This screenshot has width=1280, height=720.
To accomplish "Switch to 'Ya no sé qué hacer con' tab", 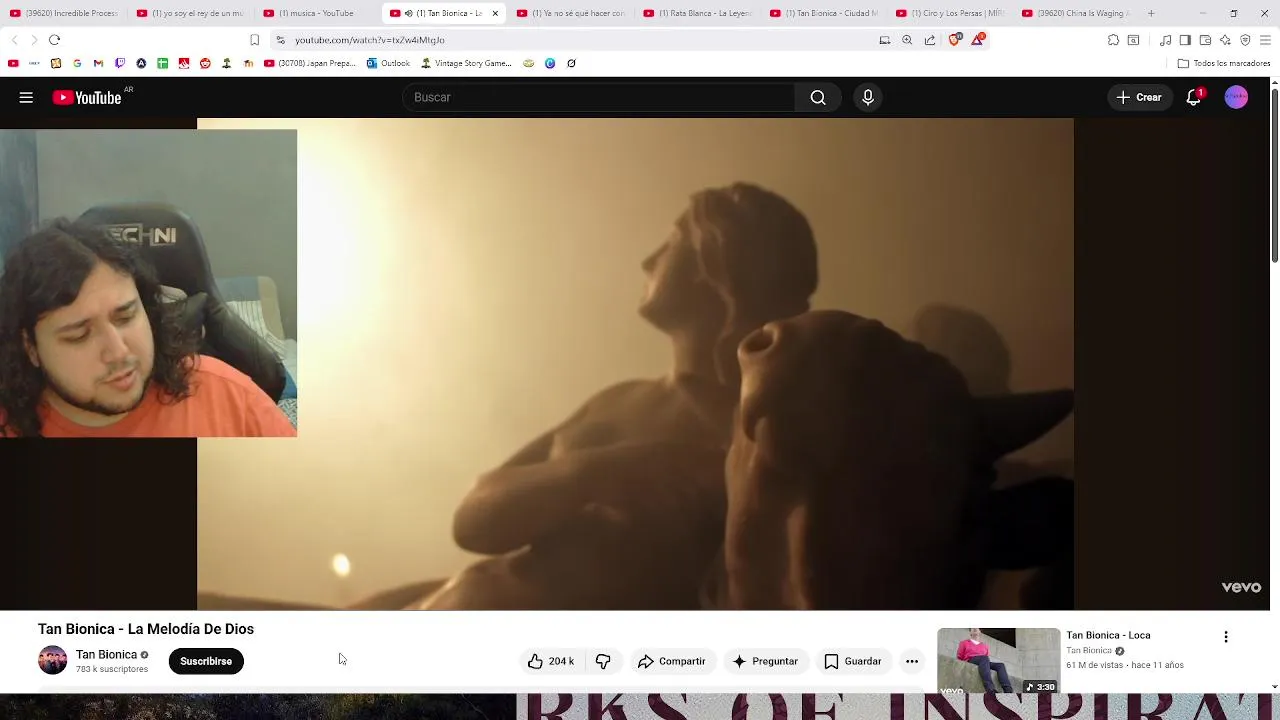I will pos(570,13).
